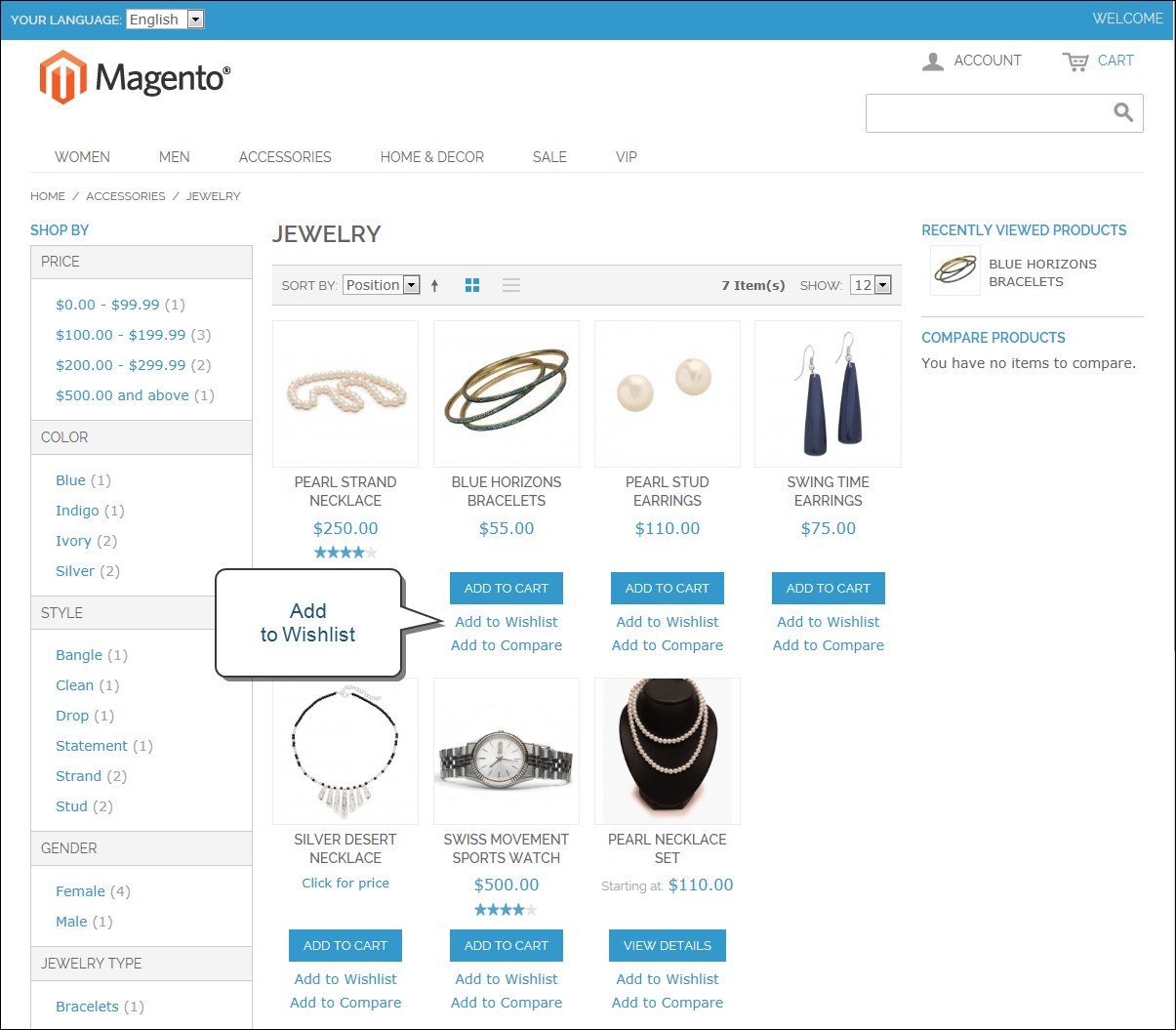This screenshot has height=1030, width=1176.
Task: Go to Home breadcrumb
Action: 48,196
